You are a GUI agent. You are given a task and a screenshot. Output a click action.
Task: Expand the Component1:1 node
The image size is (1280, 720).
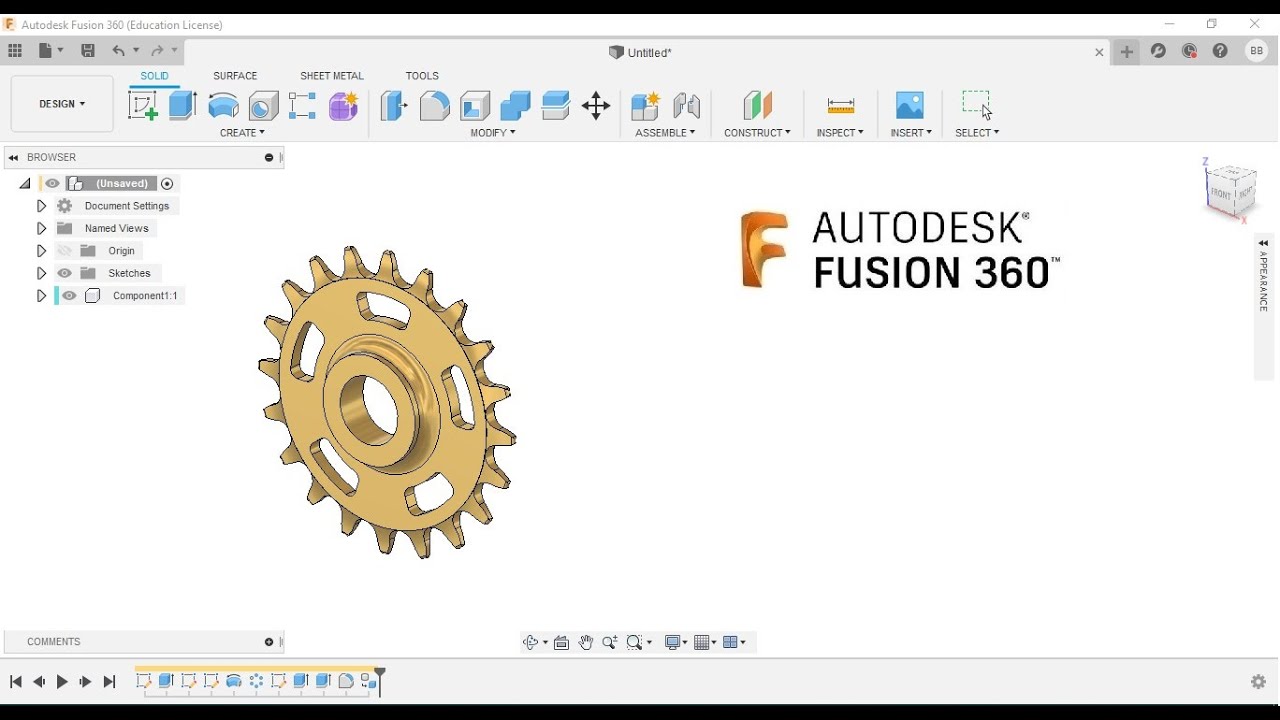pyautogui.click(x=41, y=296)
